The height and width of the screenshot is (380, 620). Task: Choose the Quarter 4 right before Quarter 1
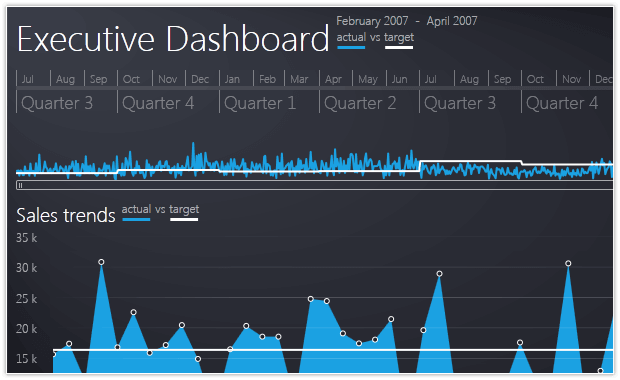click(158, 103)
